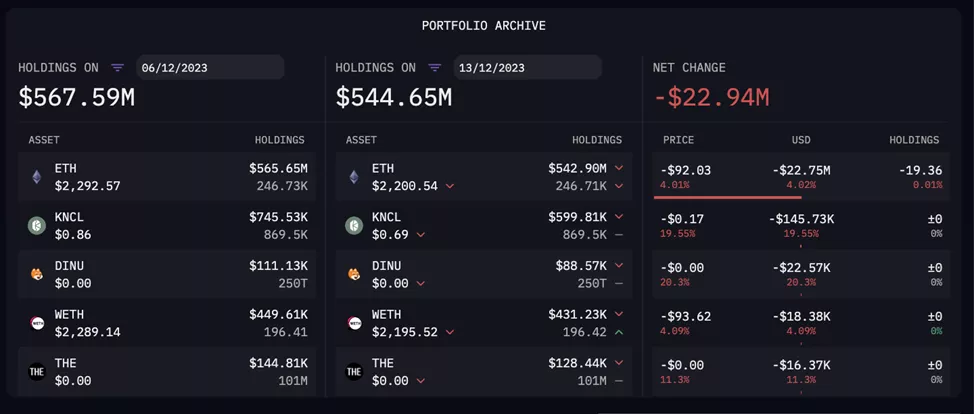The height and width of the screenshot is (414, 974).
Task: Click the DINU icon in 13/12/2023 holdings
Action: pyautogui.click(x=354, y=274)
